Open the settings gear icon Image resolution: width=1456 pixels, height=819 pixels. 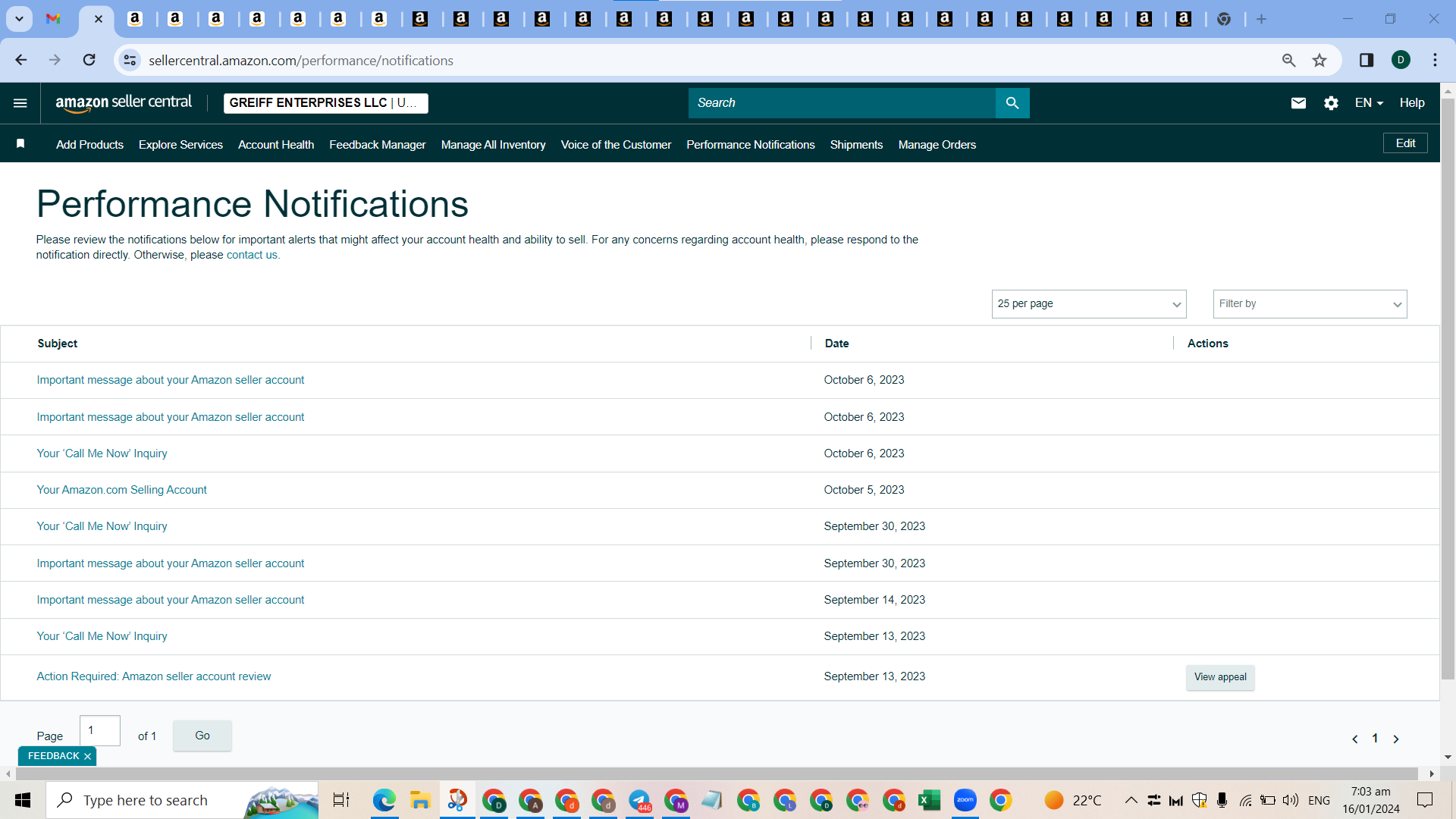pyautogui.click(x=1331, y=103)
